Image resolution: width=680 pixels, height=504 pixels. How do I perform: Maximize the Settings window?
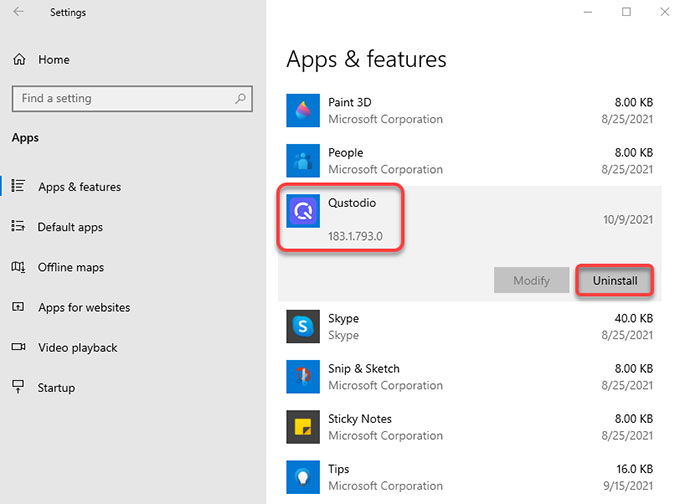(626, 12)
